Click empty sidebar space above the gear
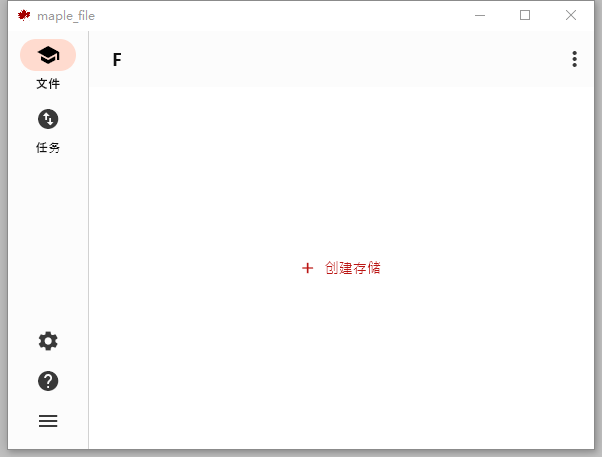This screenshot has width=602, height=457. tap(48, 240)
